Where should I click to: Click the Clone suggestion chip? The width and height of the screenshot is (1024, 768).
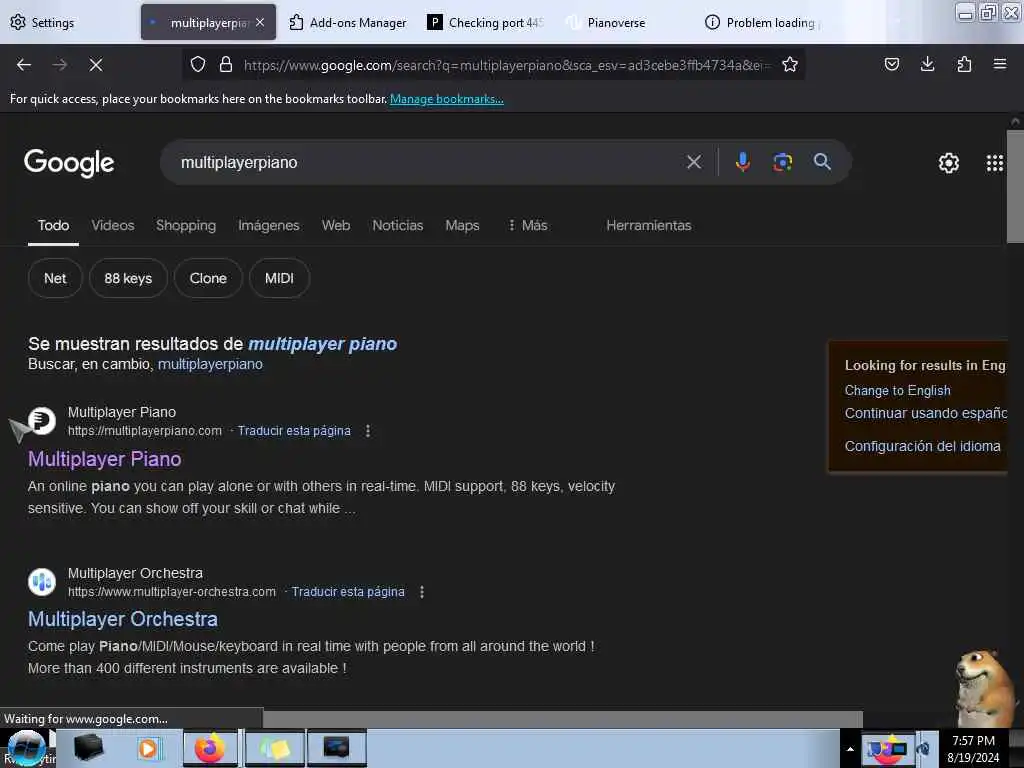pyautogui.click(x=208, y=278)
